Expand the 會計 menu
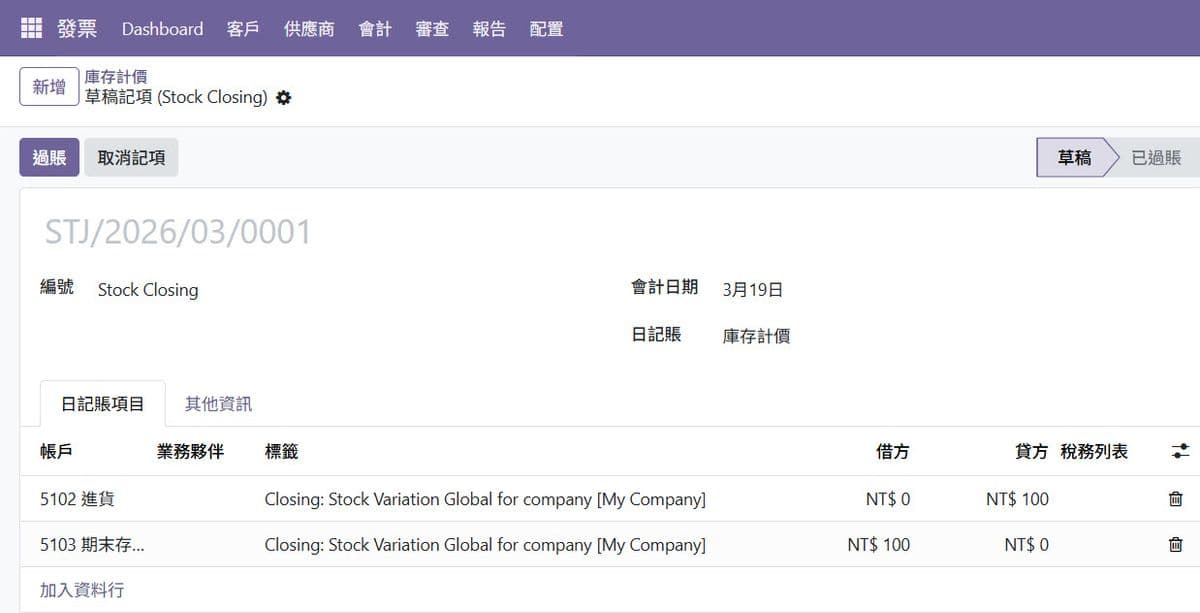The image size is (1200, 613). point(375,29)
